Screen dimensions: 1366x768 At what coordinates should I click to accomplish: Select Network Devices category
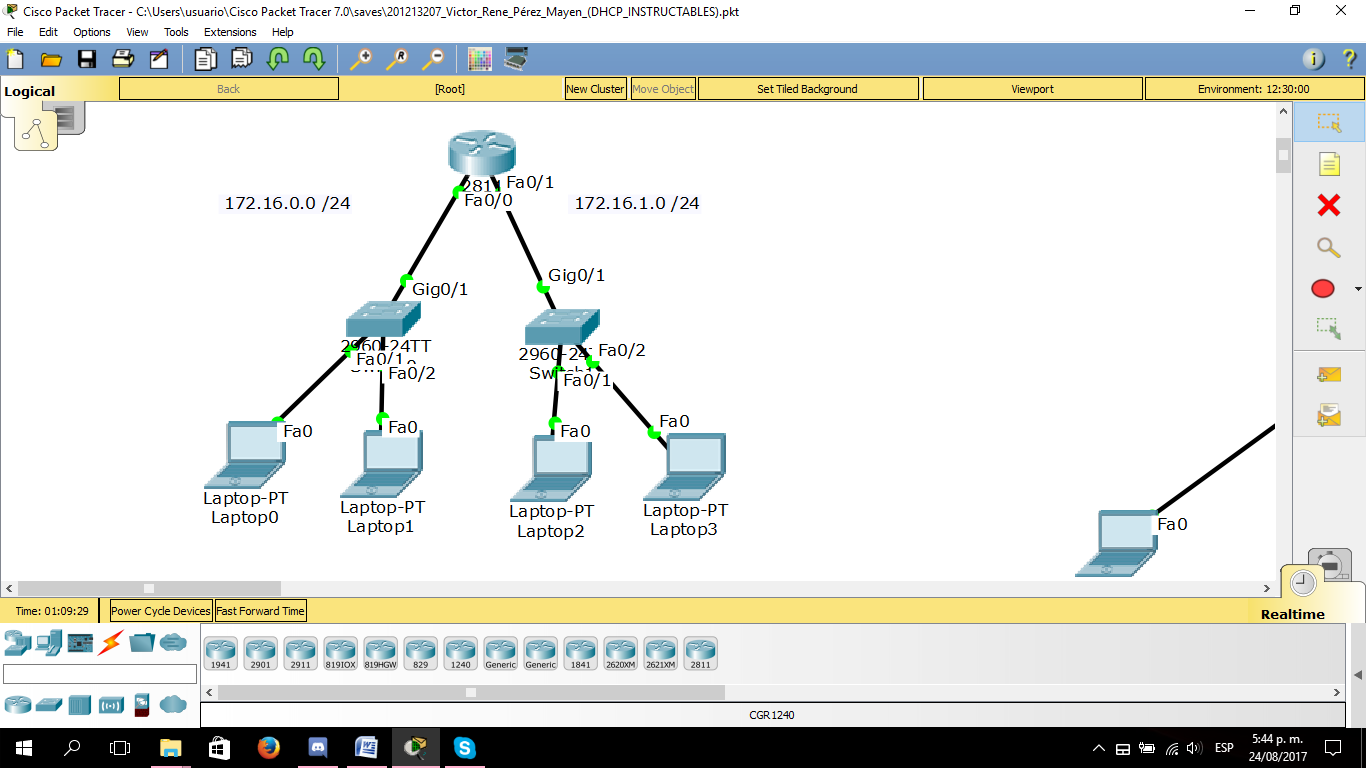(17, 642)
